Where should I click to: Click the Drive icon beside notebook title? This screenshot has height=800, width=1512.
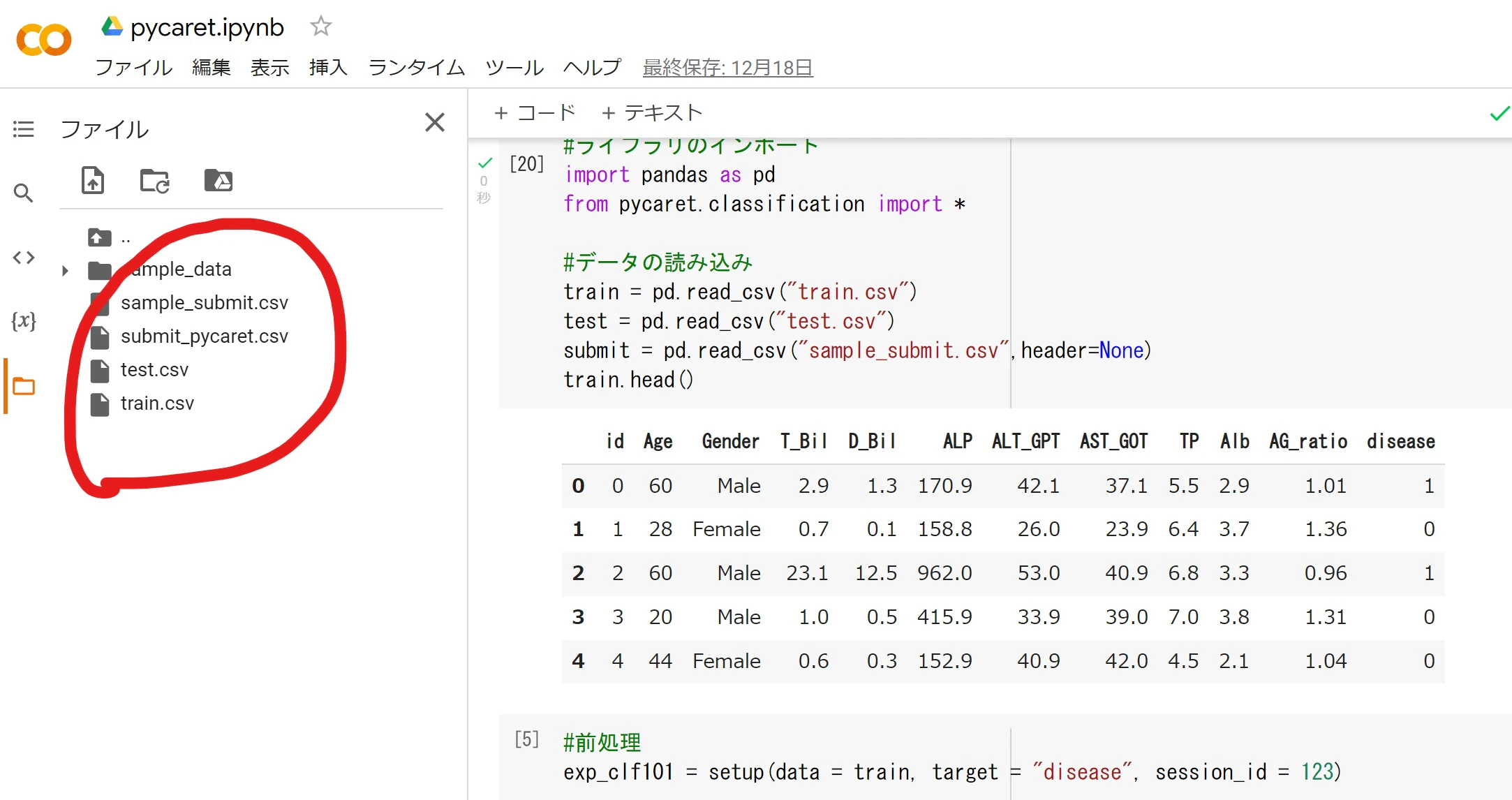[x=112, y=27]
